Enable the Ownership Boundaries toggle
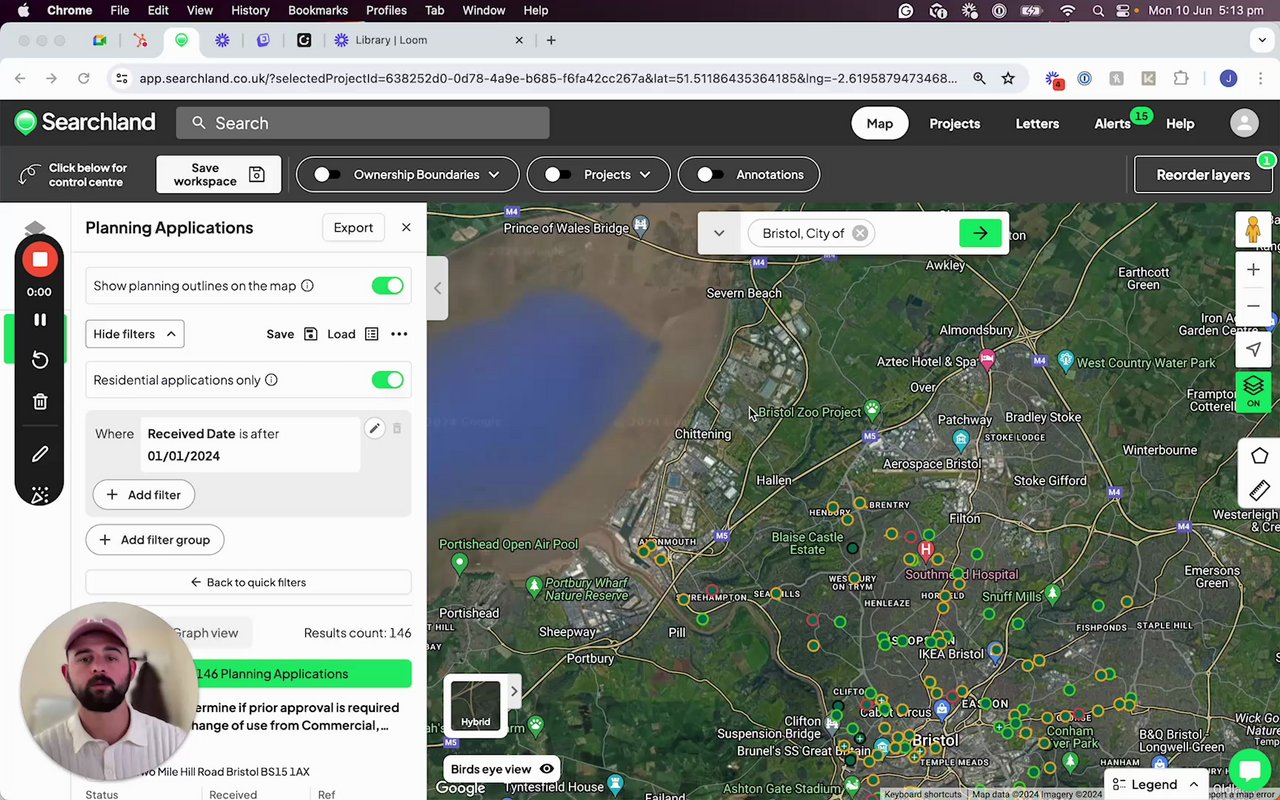 [x=327, y=175]
